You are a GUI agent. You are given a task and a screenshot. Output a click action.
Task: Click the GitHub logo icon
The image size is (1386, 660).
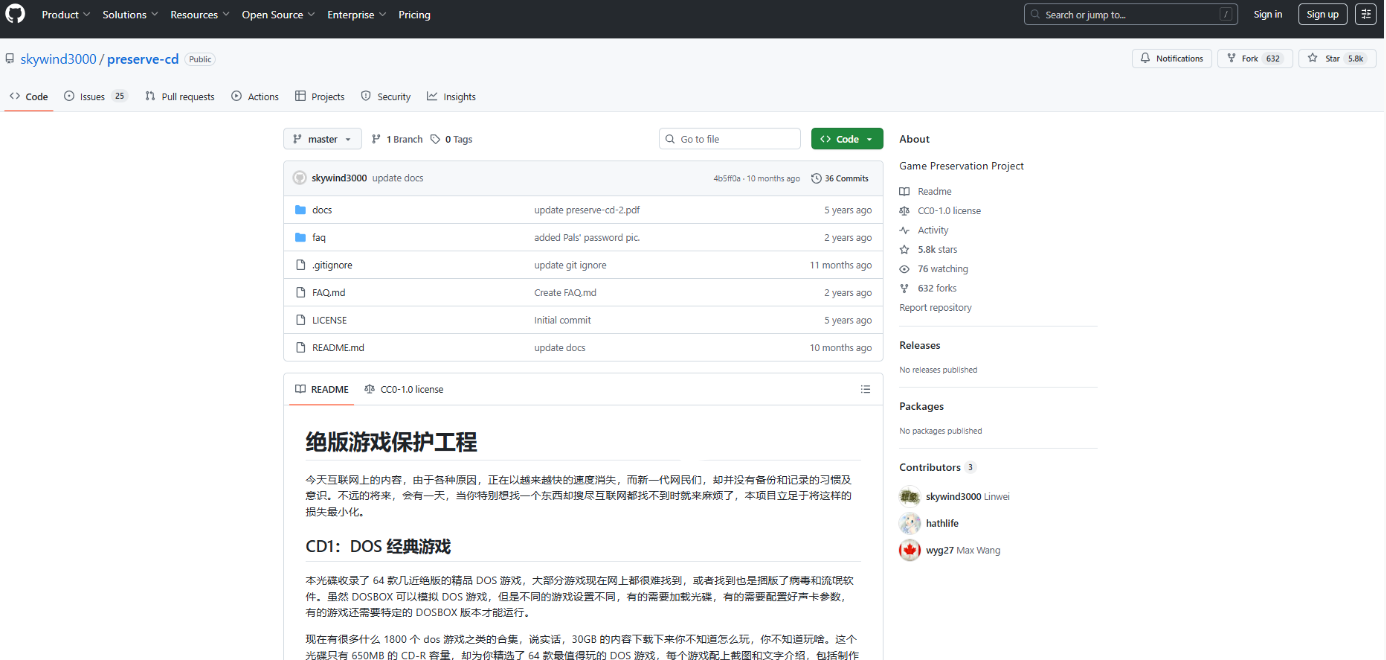(x=15, y=15)
